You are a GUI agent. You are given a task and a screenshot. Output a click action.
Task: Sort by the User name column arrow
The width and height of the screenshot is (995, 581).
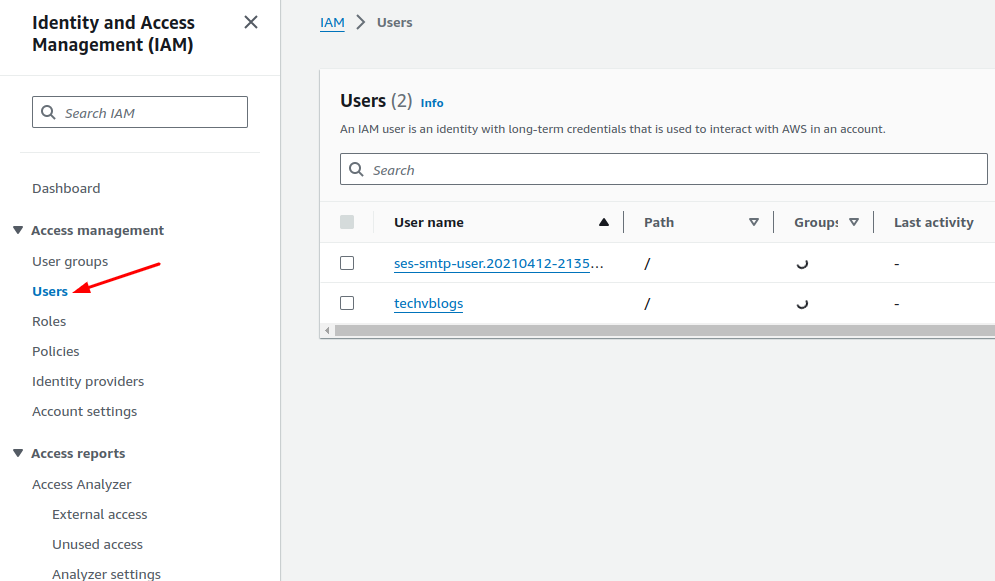603,221
